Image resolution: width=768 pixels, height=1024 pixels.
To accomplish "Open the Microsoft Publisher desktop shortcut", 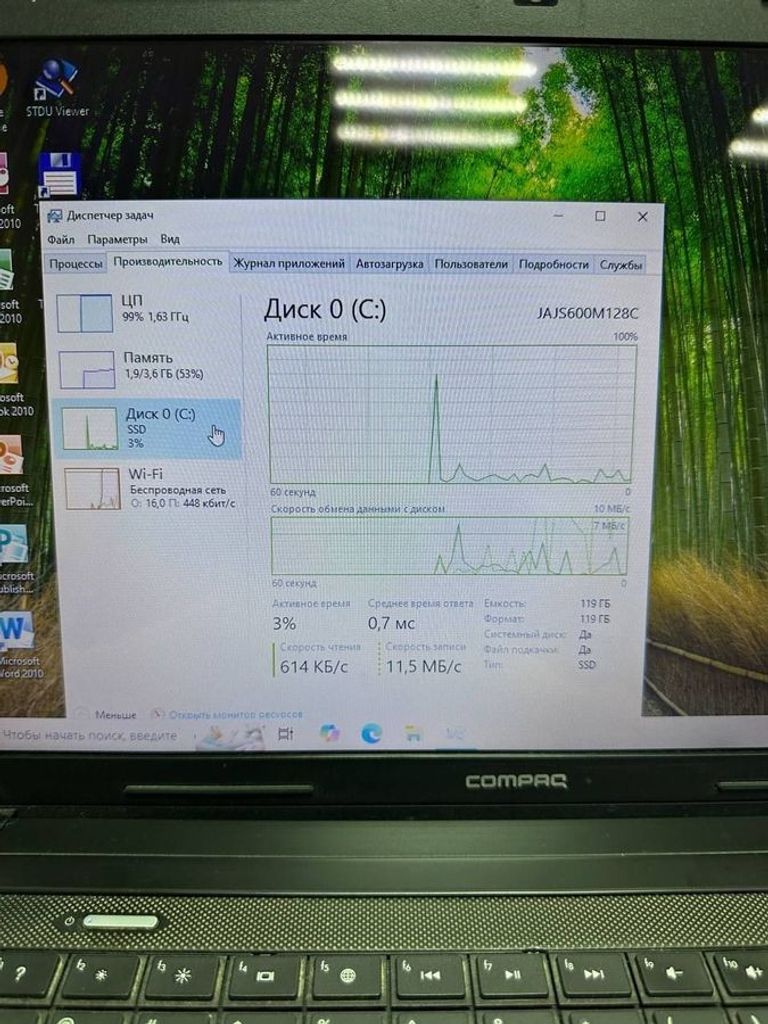I will pos(16,559).
